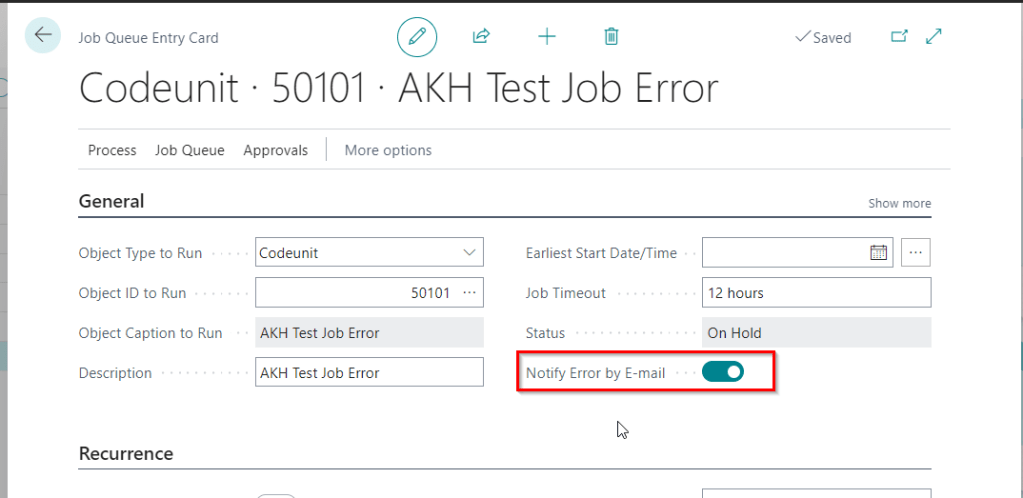Open calendar picker for Earliest Start Date/Time
Screen dimensions: 1023x498
click(x=878, y=253)
